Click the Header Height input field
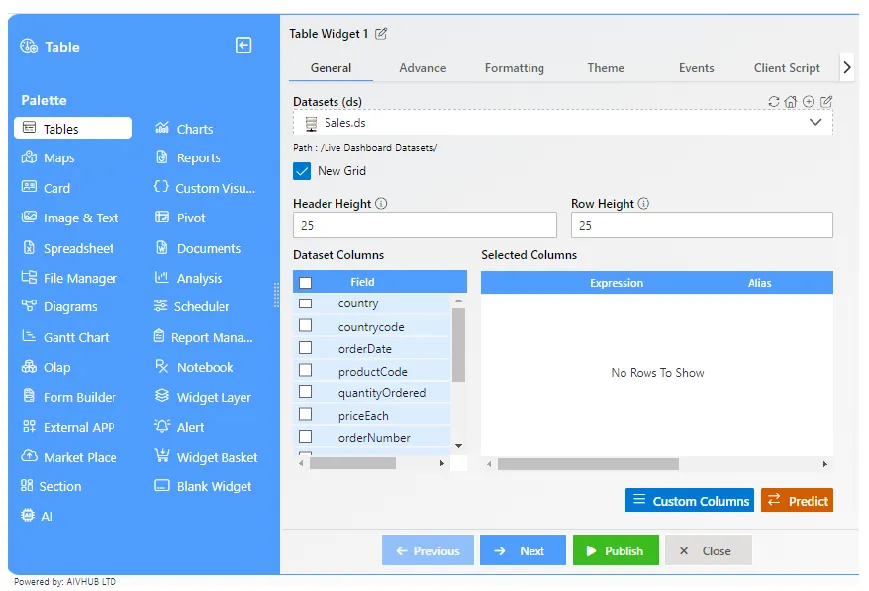This screenshot has width=869, height=591. pos(425,225)
